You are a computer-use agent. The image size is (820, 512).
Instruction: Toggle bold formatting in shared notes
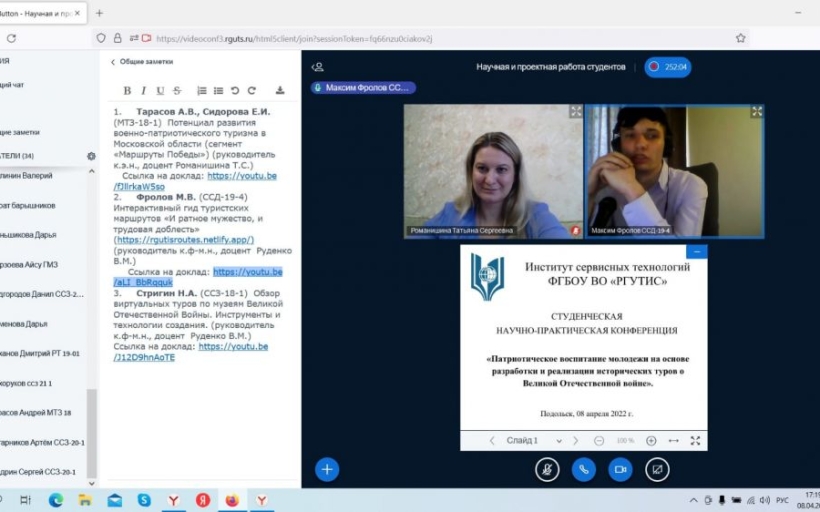[127, 90]
